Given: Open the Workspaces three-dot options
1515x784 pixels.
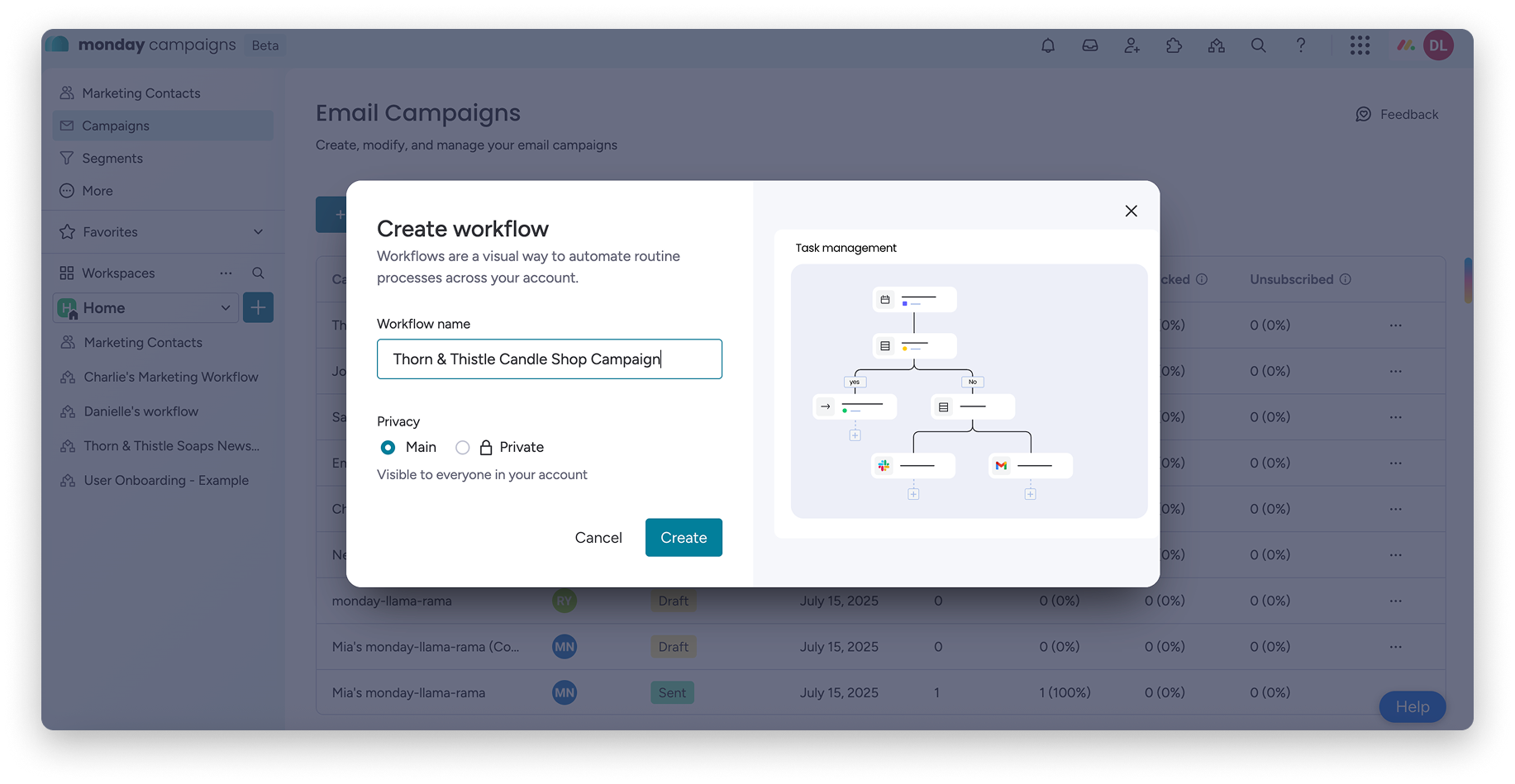Looking at the screenshot, I should [x=226, y=273].
